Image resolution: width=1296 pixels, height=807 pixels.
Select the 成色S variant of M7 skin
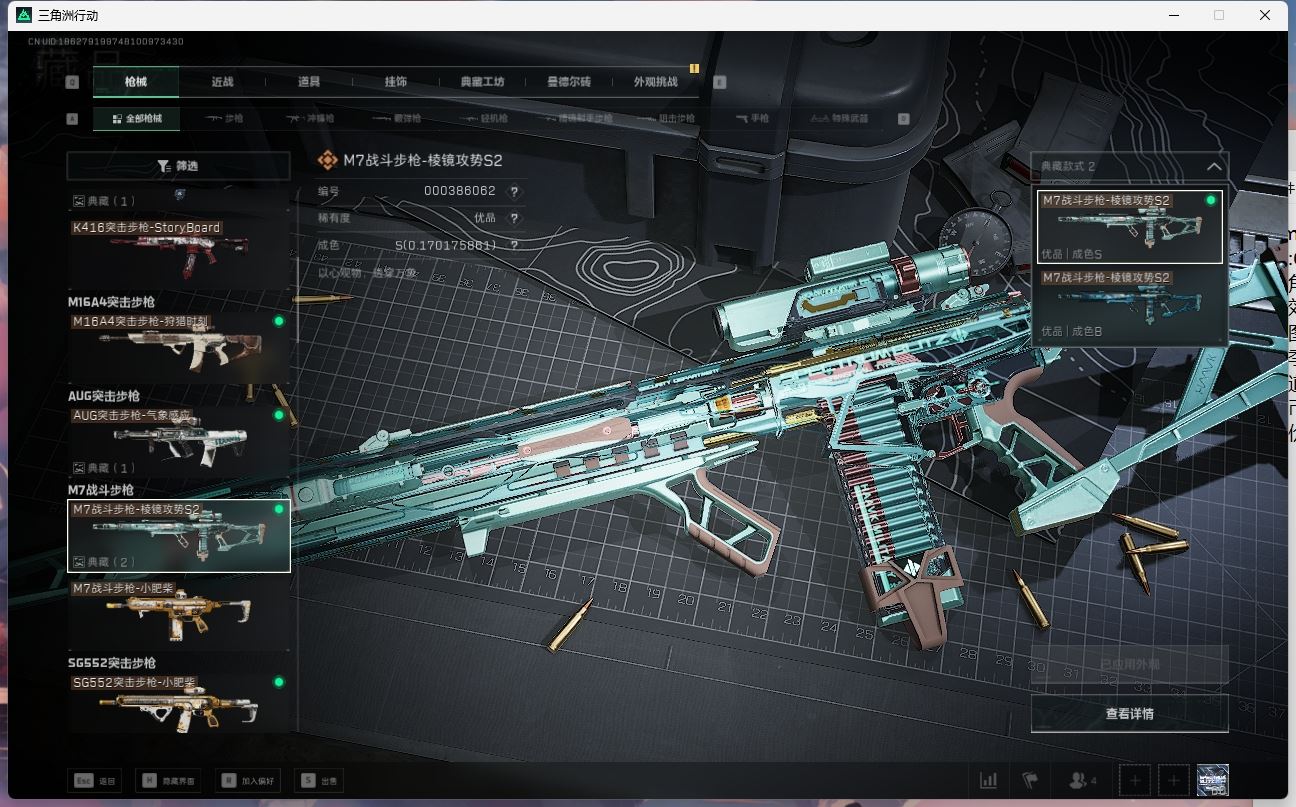coord(1129,227)
